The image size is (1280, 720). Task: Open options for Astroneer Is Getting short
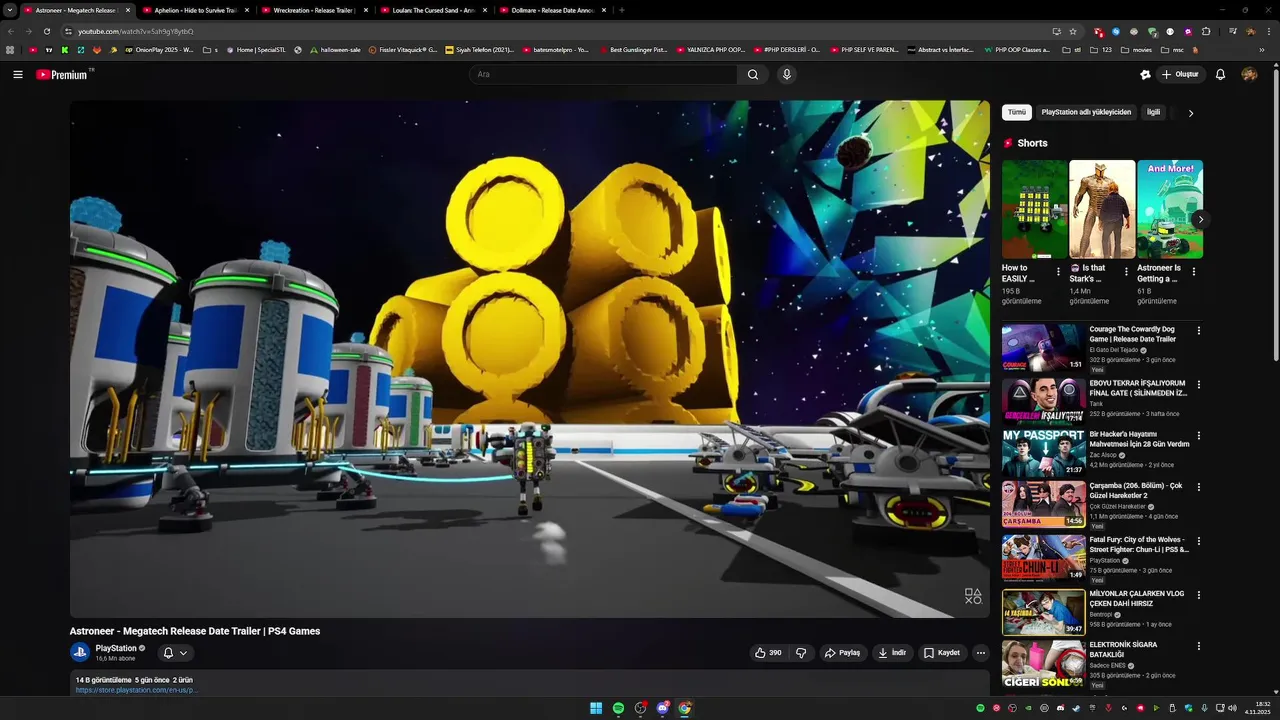point(1193,270)
